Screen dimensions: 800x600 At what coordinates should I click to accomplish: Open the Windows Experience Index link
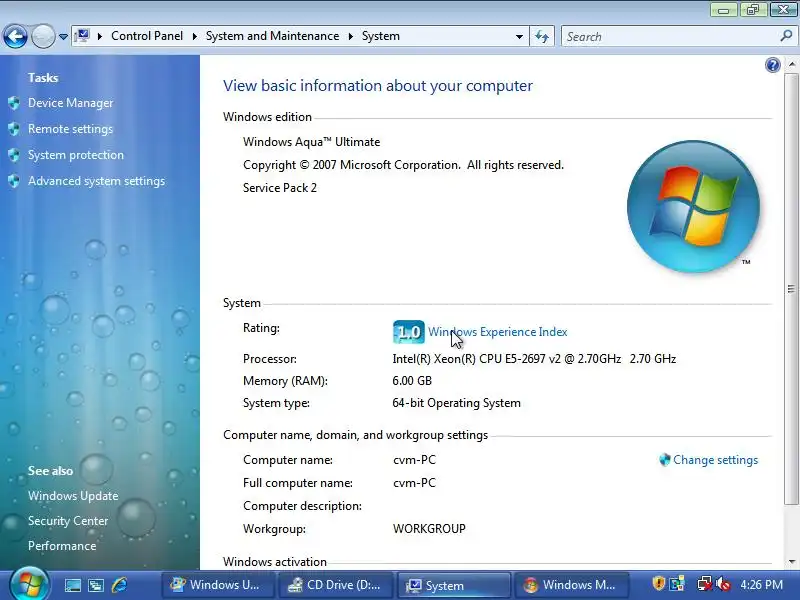tap(497, 332)
